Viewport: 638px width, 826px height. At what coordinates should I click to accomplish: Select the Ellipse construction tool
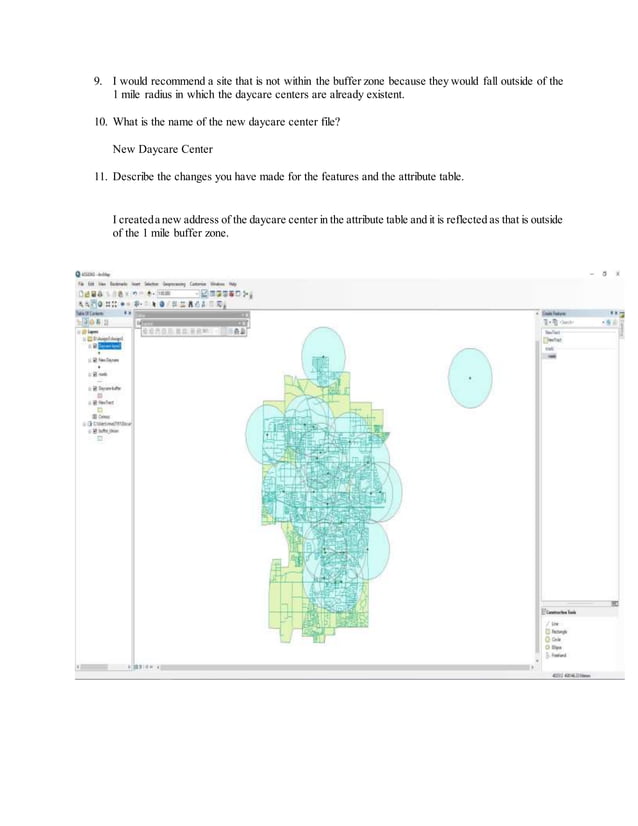[x=554, y=647]
